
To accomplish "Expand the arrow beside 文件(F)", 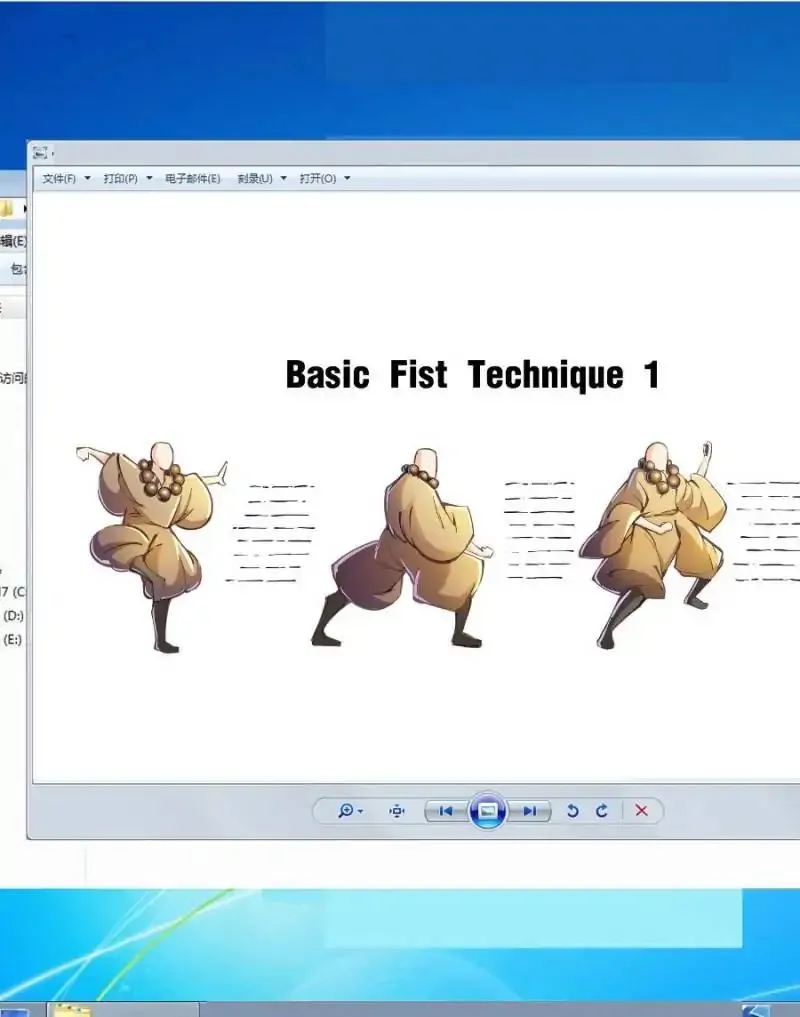I will point(87,178).
